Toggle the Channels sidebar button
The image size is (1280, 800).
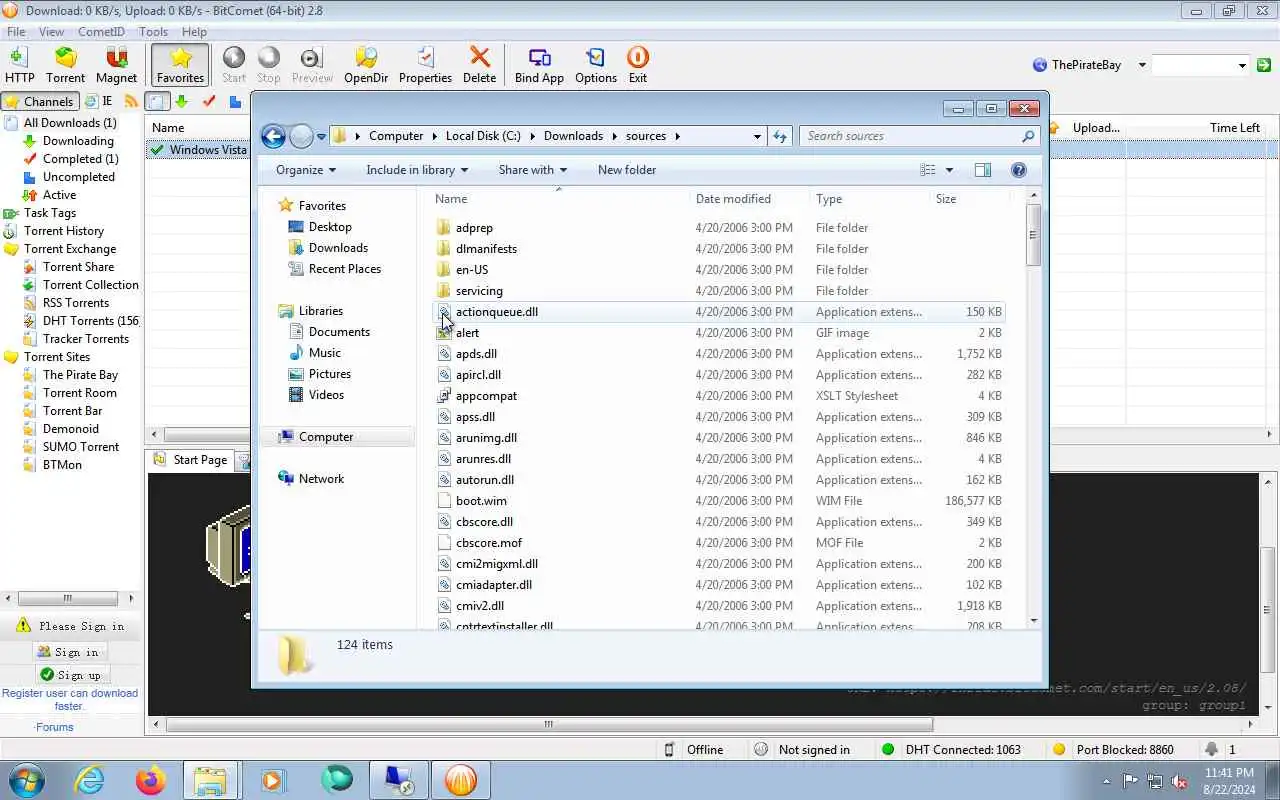(40, 101)
